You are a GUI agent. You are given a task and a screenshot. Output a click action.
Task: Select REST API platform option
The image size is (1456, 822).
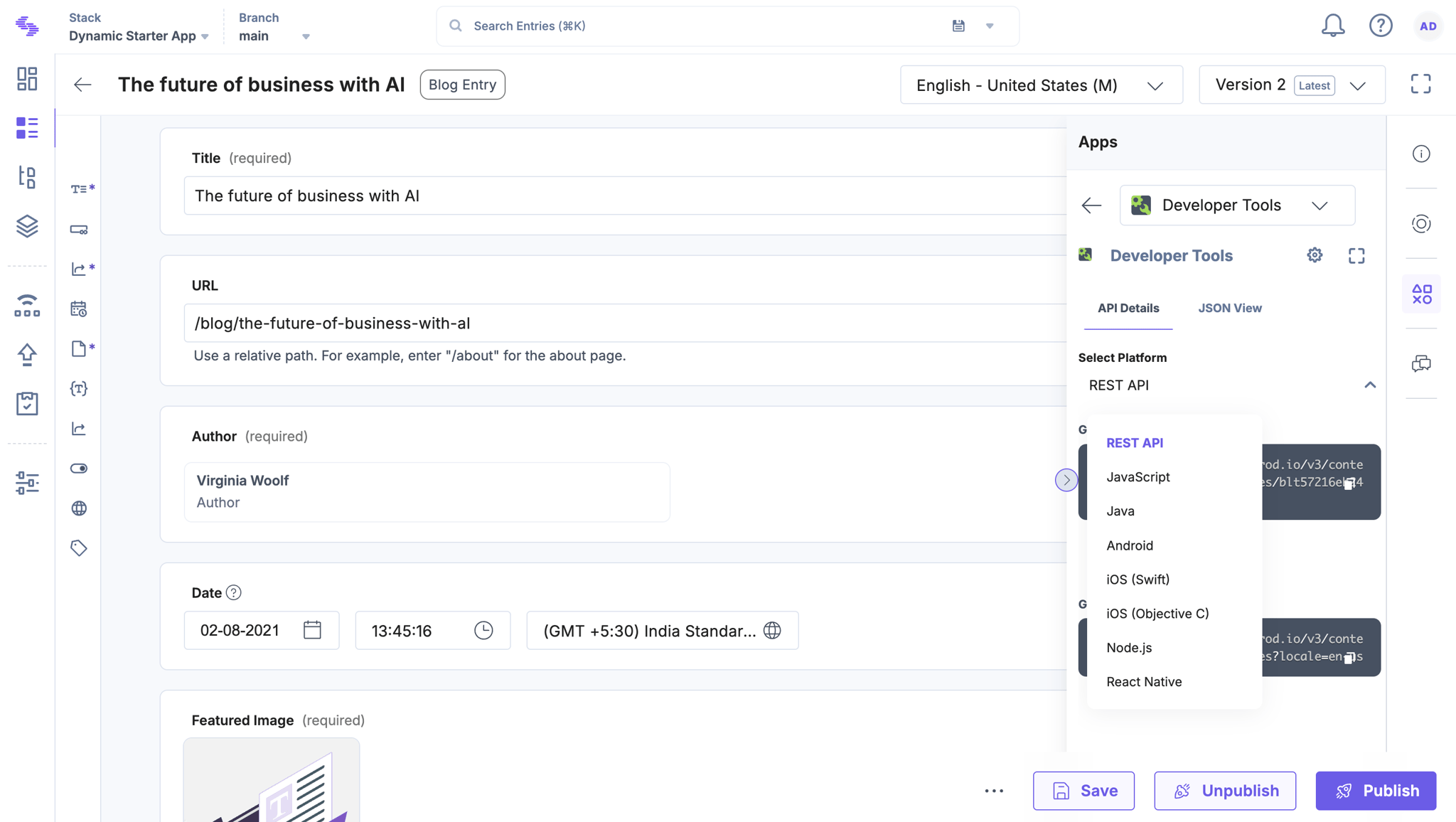1135,442
